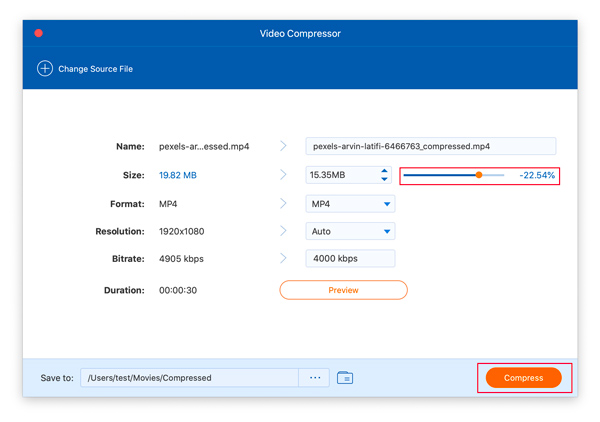The width and height of the screenshot is (600, 422).
Task: Select the 15.35MB size field
Action: click(340, 175)
